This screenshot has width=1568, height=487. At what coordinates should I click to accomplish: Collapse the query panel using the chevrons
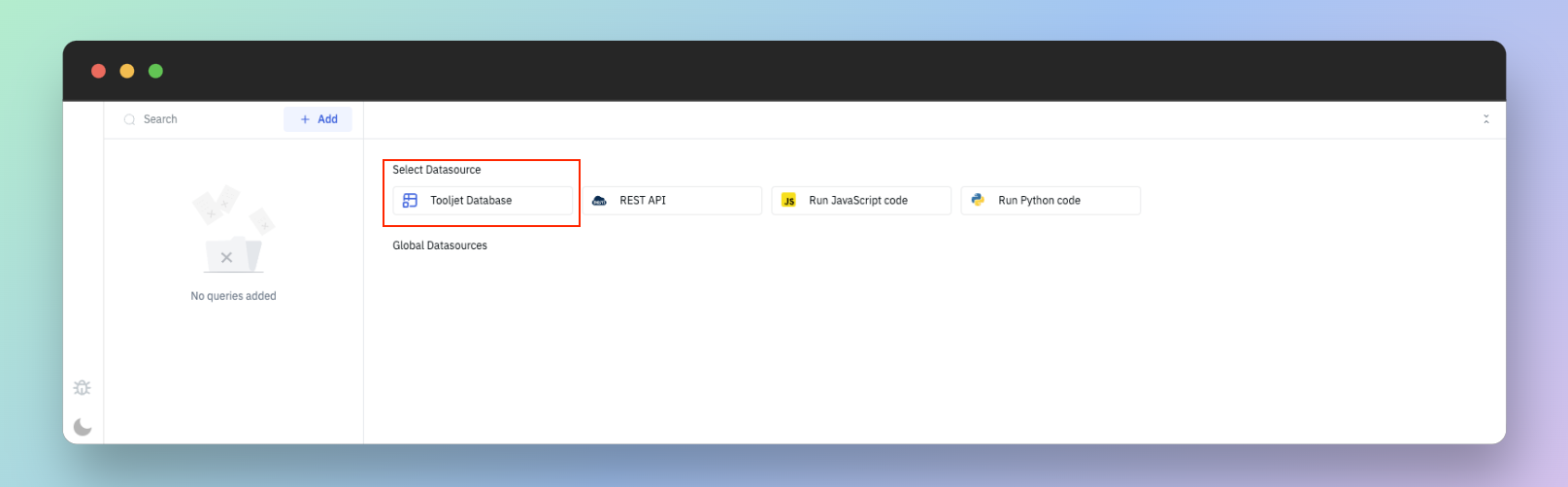(1485, 119)
